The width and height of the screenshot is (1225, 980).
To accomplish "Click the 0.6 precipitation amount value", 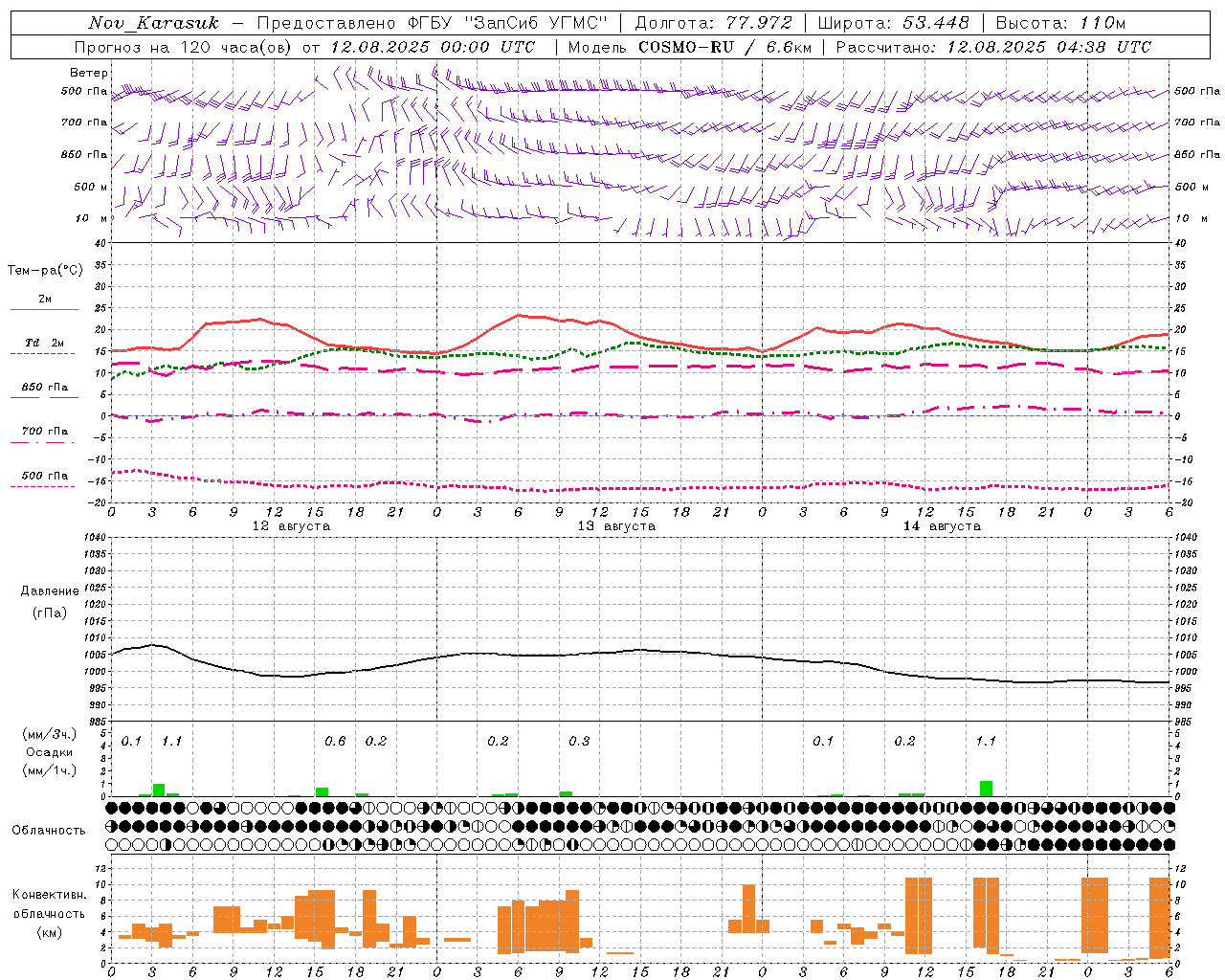I will point(335,741).
